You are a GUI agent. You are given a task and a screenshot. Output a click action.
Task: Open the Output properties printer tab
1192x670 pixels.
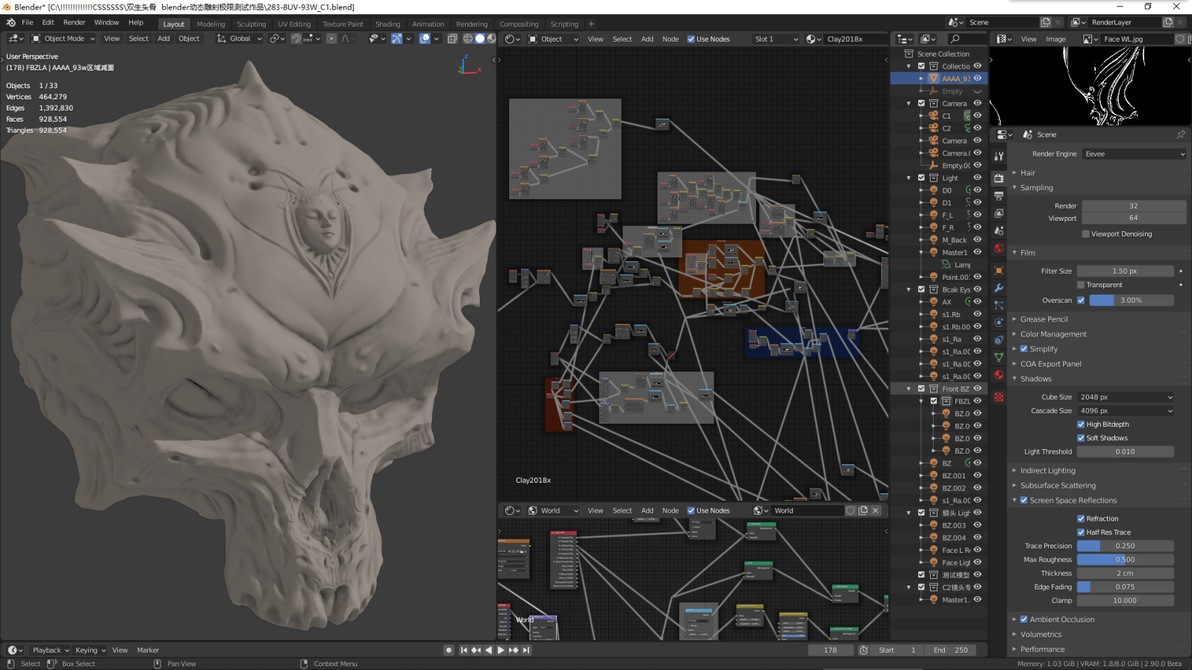pos(999,195)
